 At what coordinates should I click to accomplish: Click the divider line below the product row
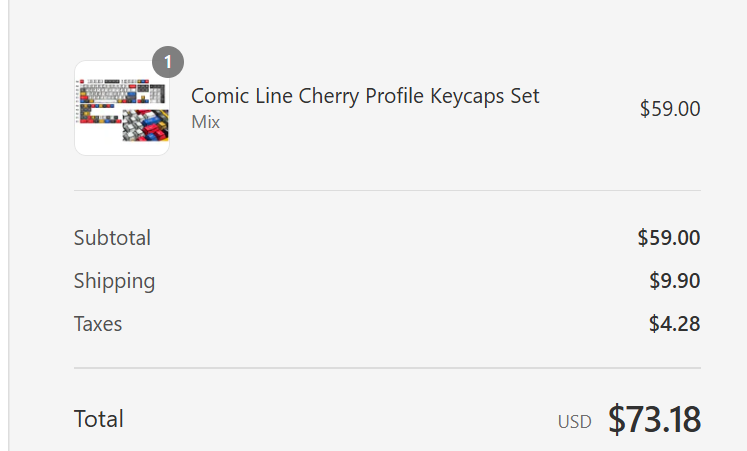(x=387, y=190)
